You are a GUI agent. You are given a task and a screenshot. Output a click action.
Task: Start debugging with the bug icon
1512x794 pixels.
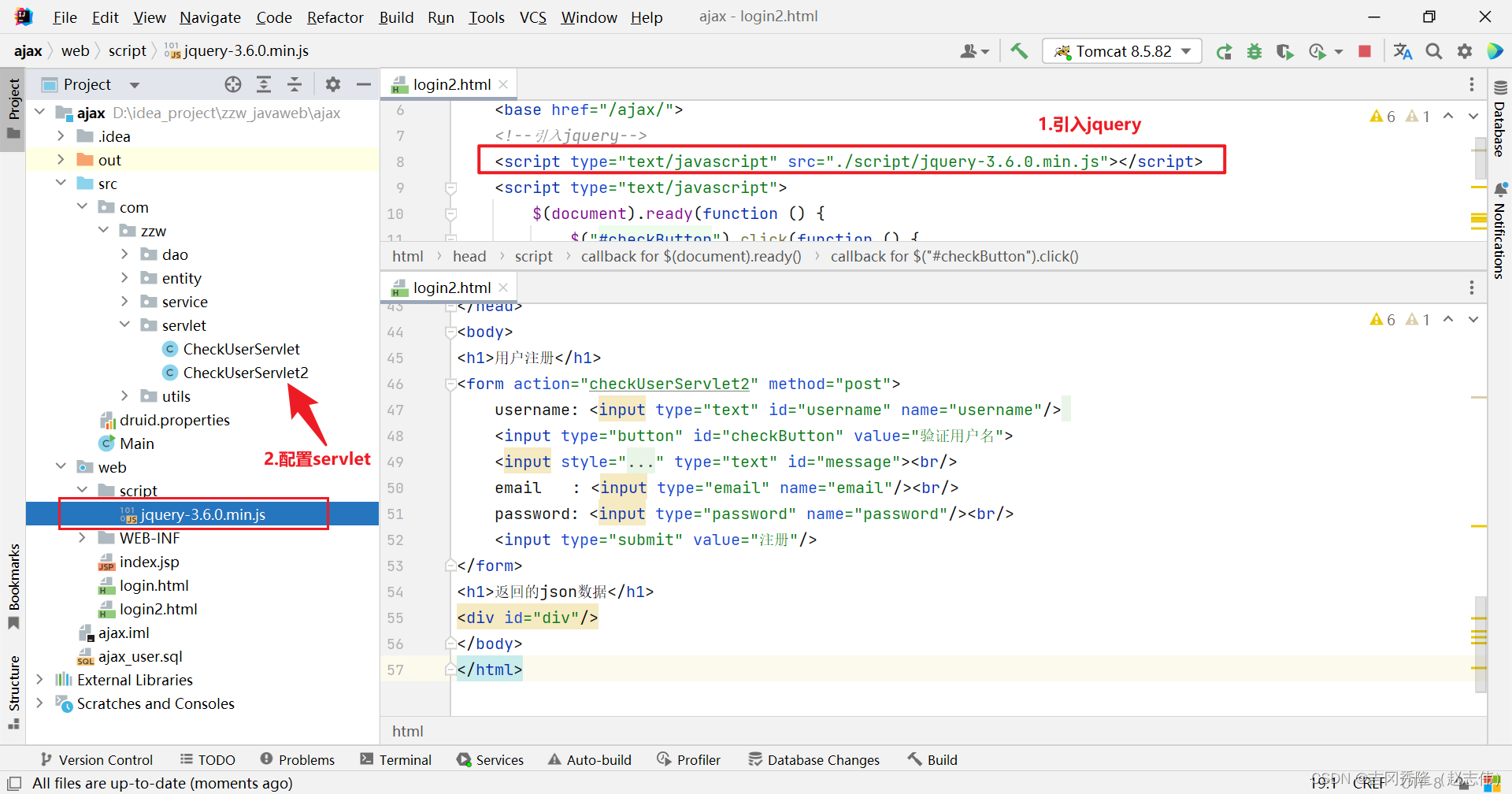click(1254, 51)
